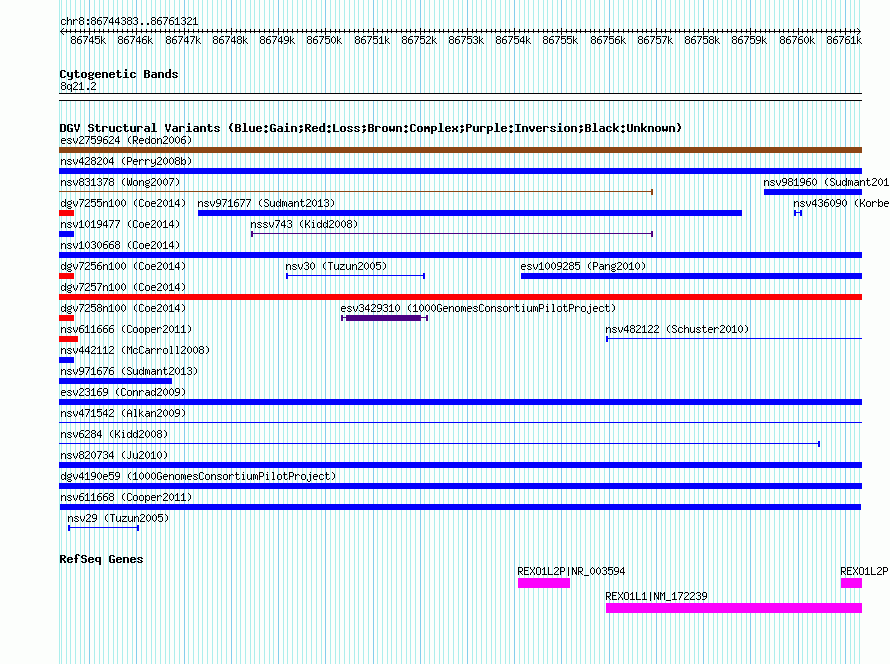Open the nsv1030668 (Coe2014) label
This screenshot has height=664, width=890.
[120, 245]
